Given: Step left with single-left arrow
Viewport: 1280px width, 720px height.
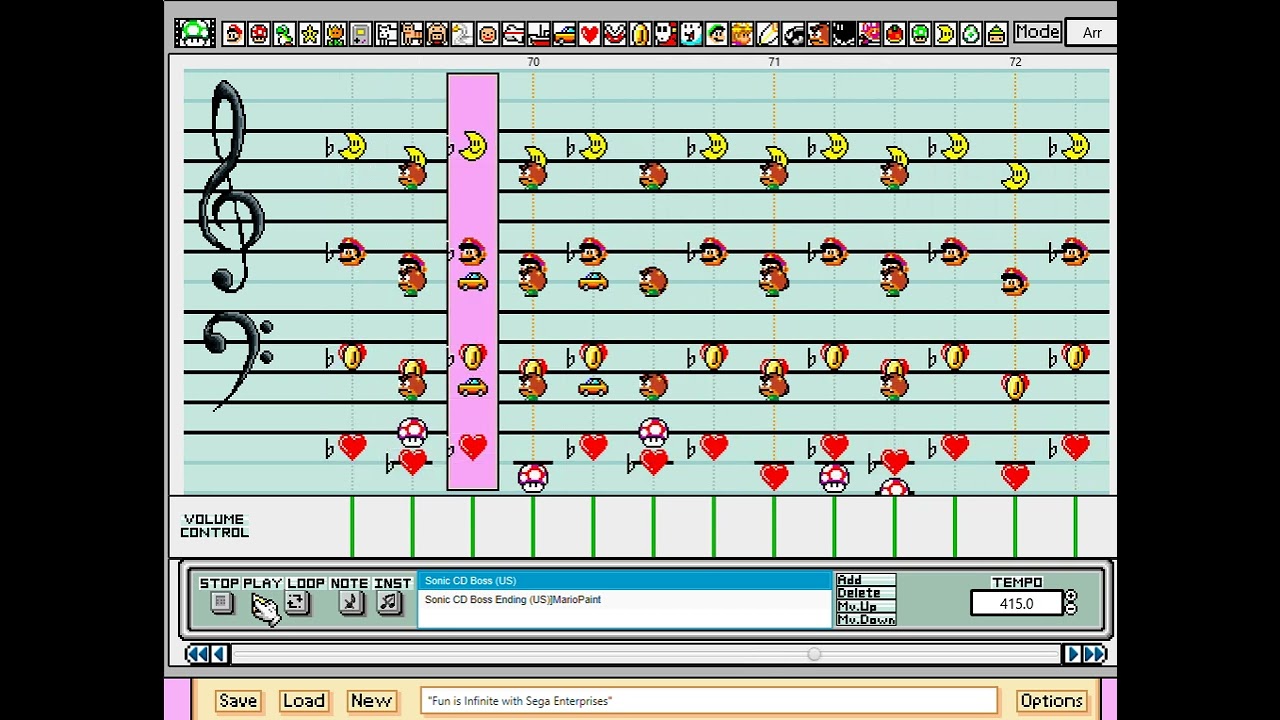Looking at the screenshot, I should tap(219, 654).
